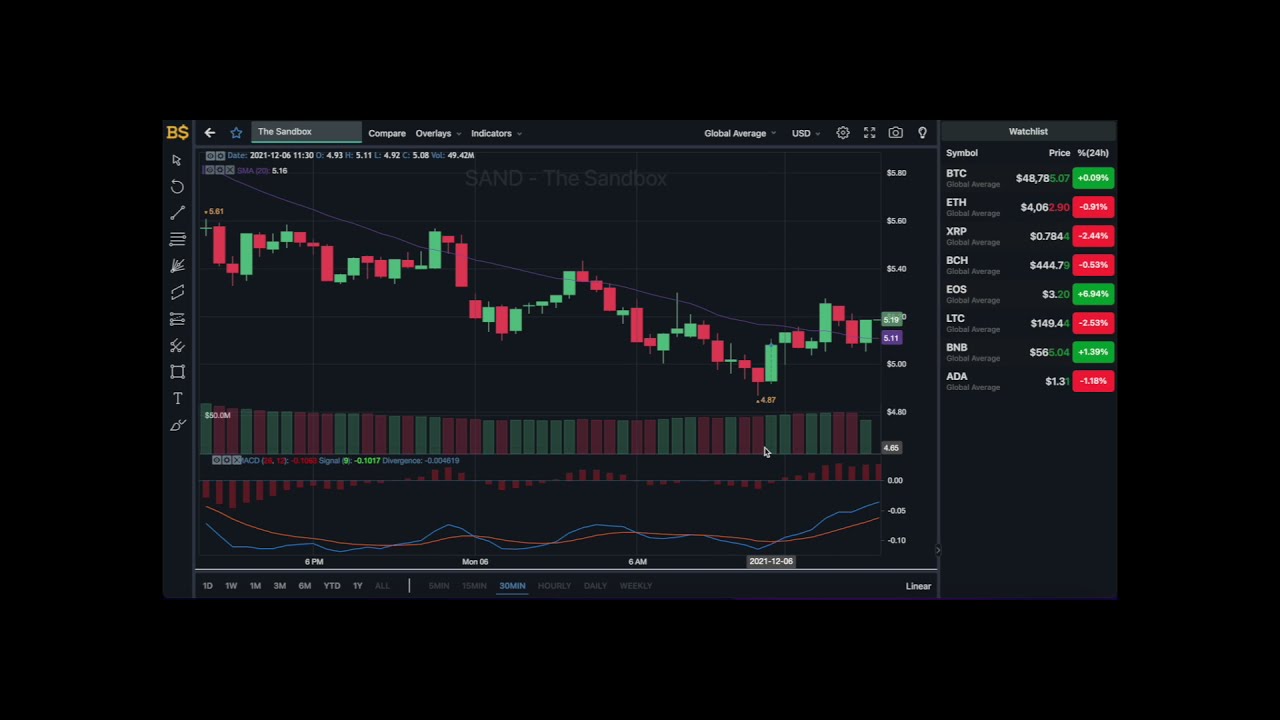Screen dimensions: 1280x720
Task: Open BCH in the watchlist
Action: (1030, 265)
